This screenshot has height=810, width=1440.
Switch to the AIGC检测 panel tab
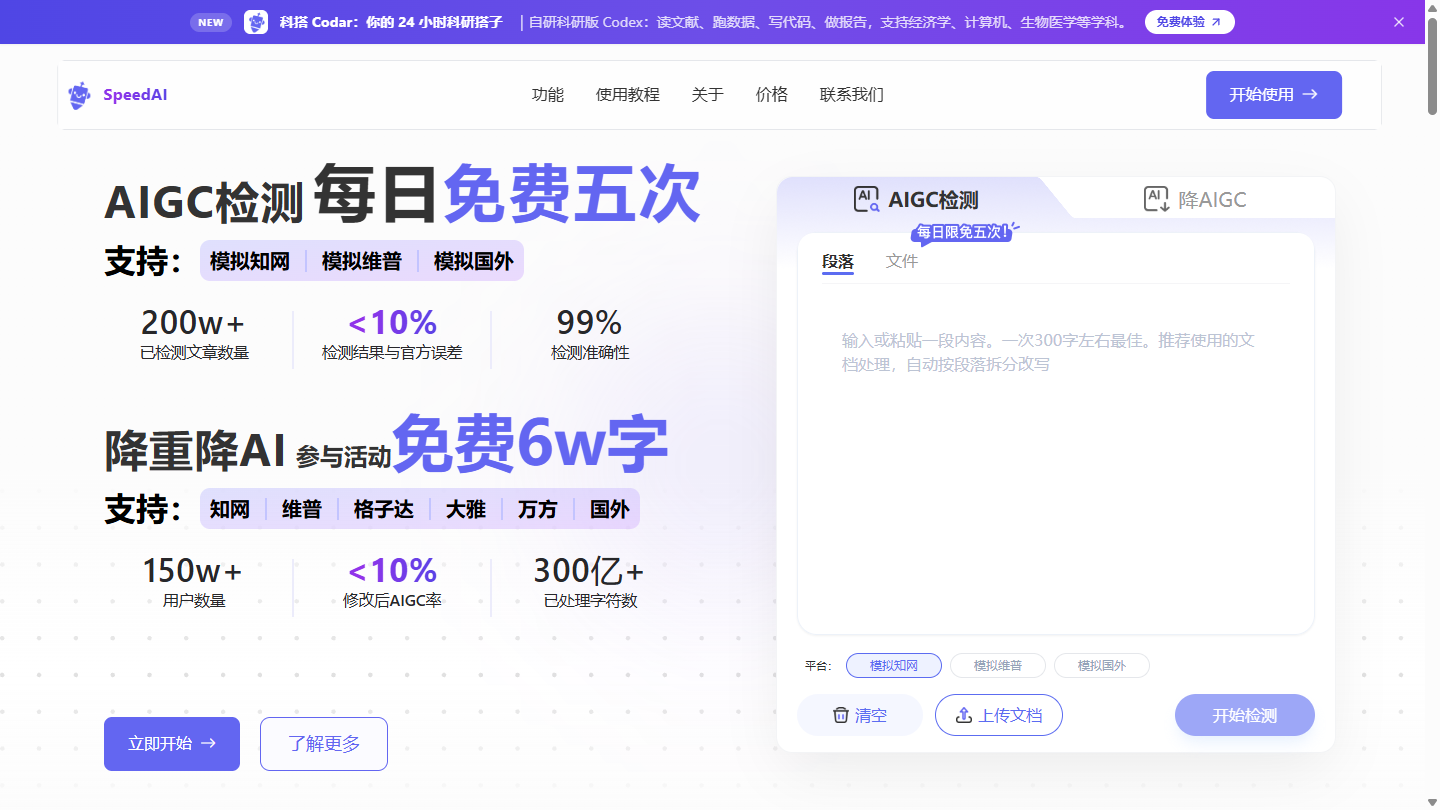916,199
